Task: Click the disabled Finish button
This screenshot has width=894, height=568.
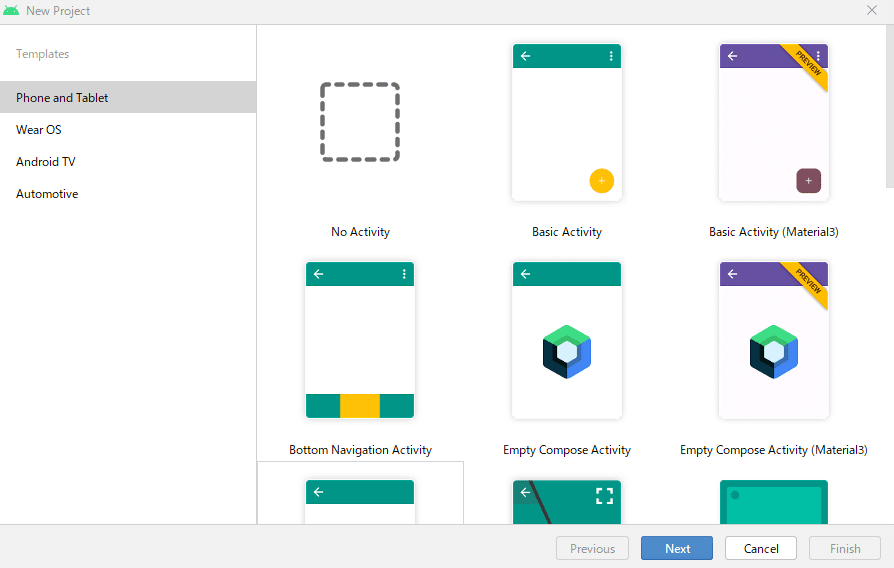Action: coord(845,548)
